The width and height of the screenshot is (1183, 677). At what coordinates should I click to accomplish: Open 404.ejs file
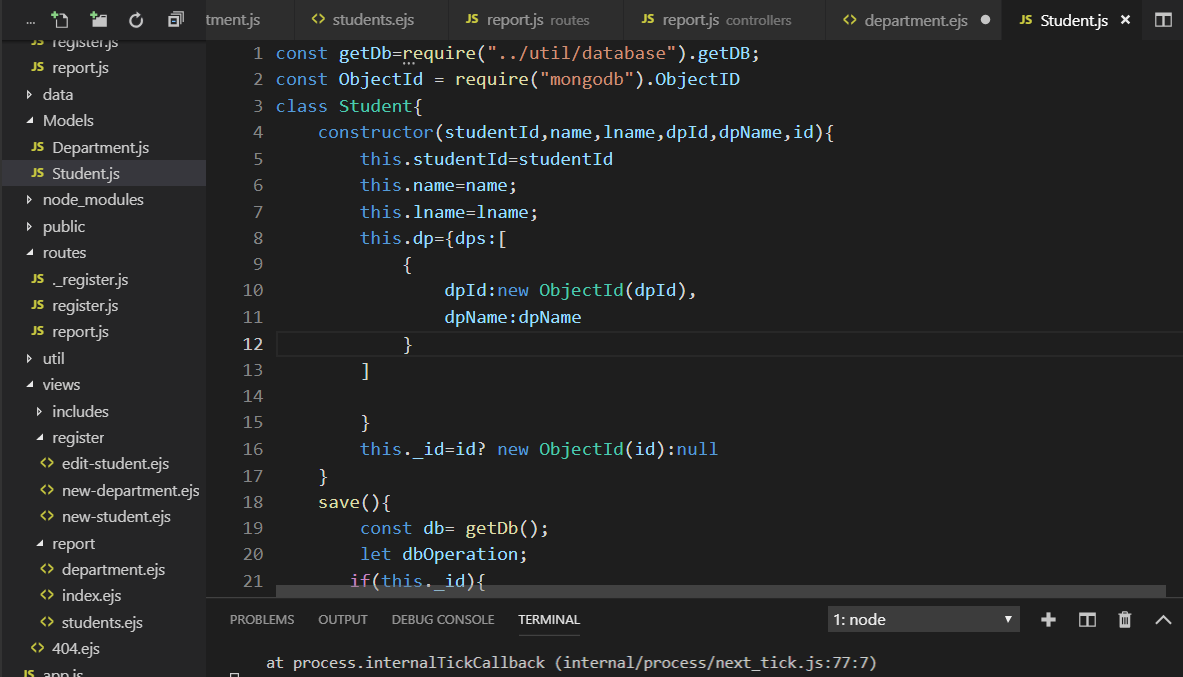(103, 649)
